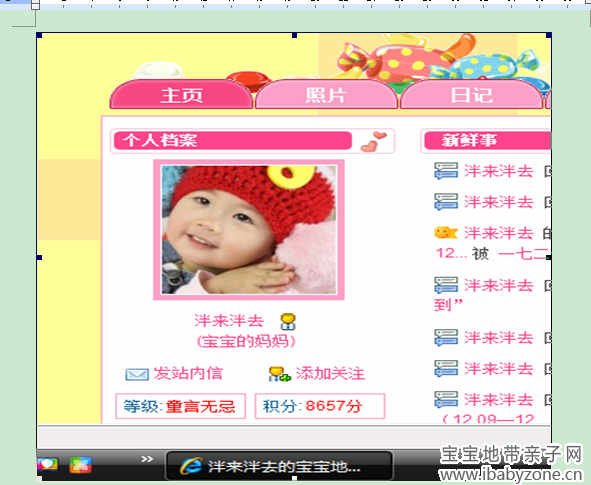Open the 12... link in the feed
Screen dimensions: 591x485
point(451,254)
